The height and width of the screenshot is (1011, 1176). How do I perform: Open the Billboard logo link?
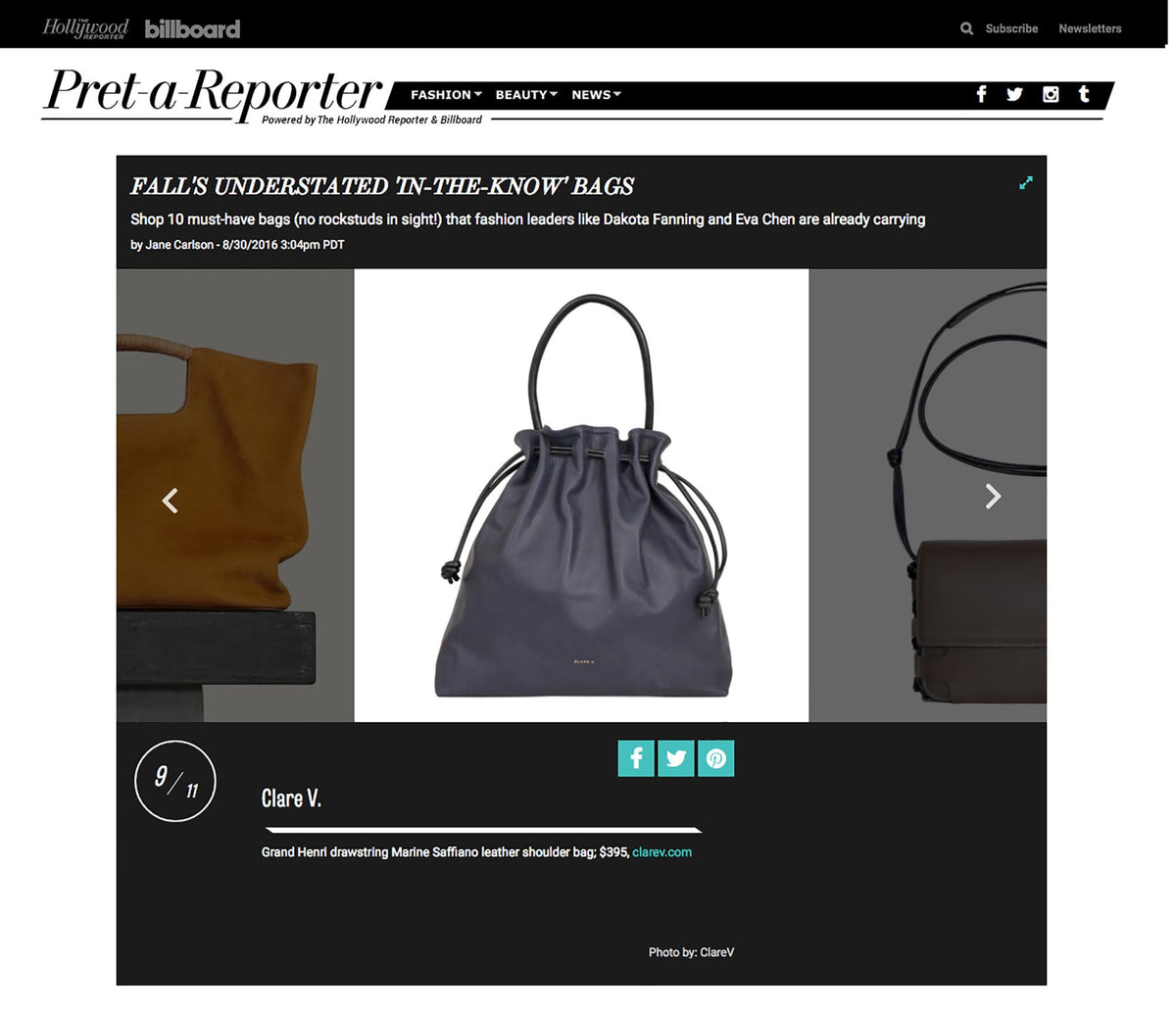pos(192,29)
